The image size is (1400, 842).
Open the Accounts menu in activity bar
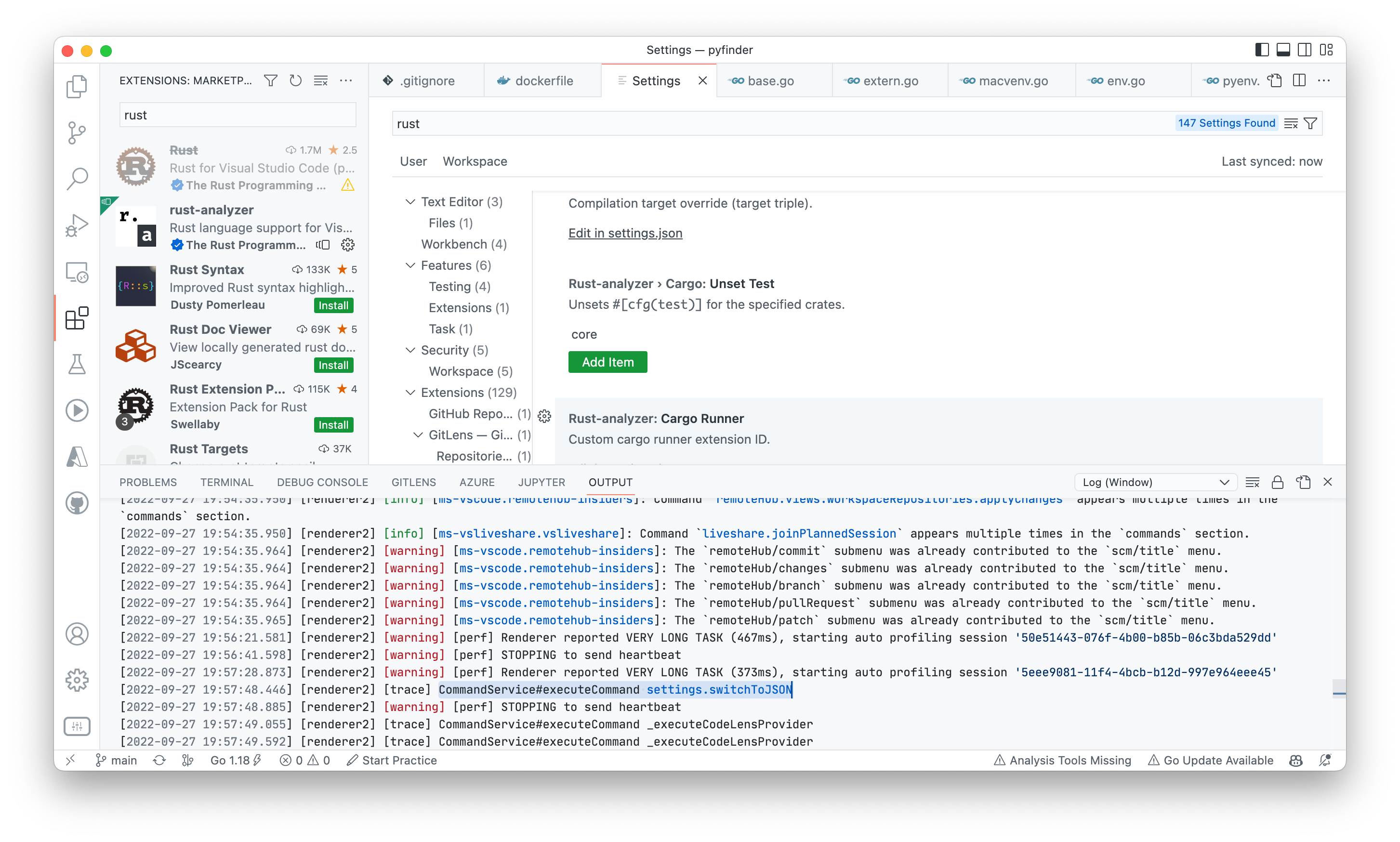pyautogui.click(x=77, y=634)
